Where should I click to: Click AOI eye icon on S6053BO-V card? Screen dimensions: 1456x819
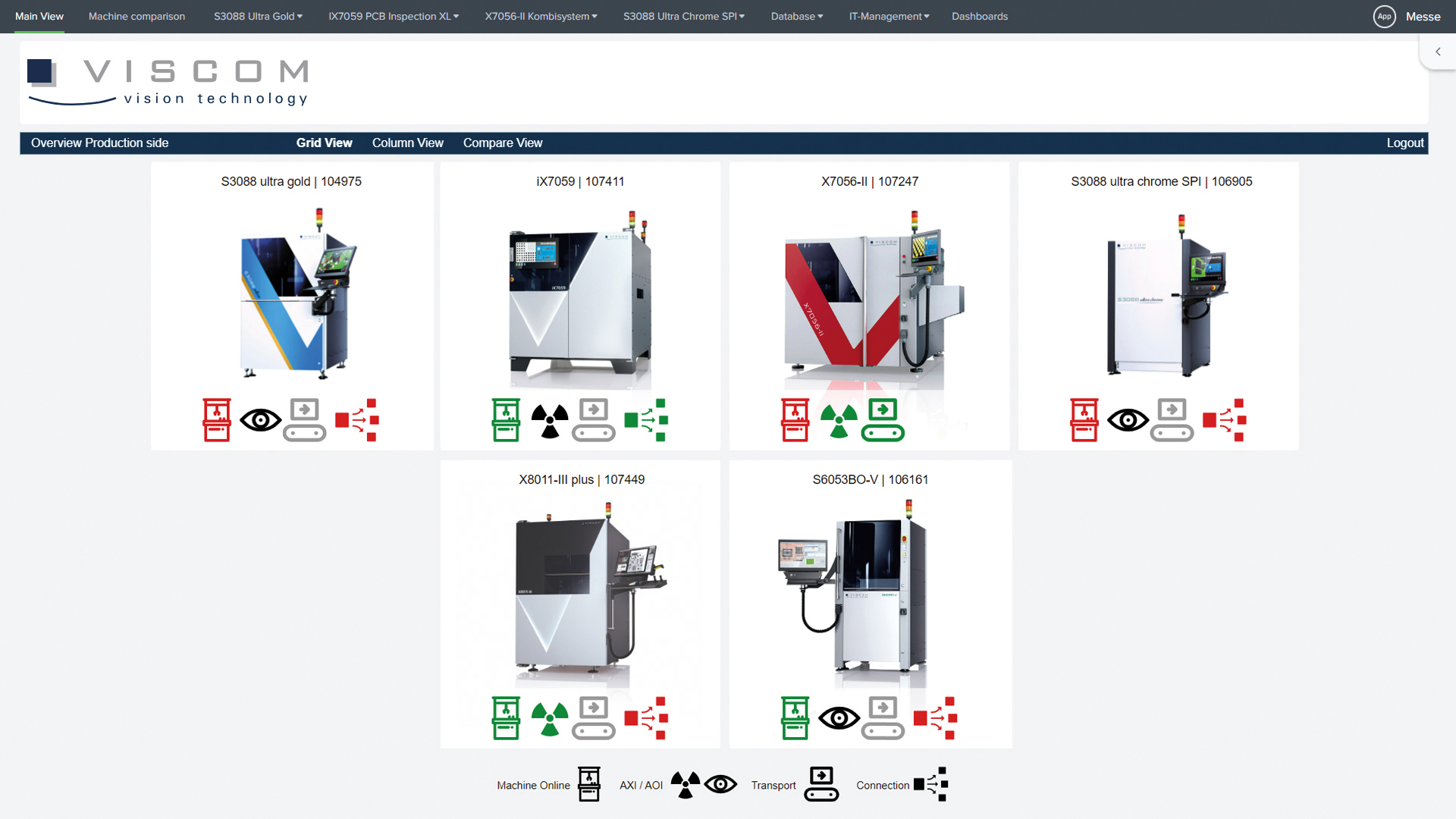[x=839, y=717]
